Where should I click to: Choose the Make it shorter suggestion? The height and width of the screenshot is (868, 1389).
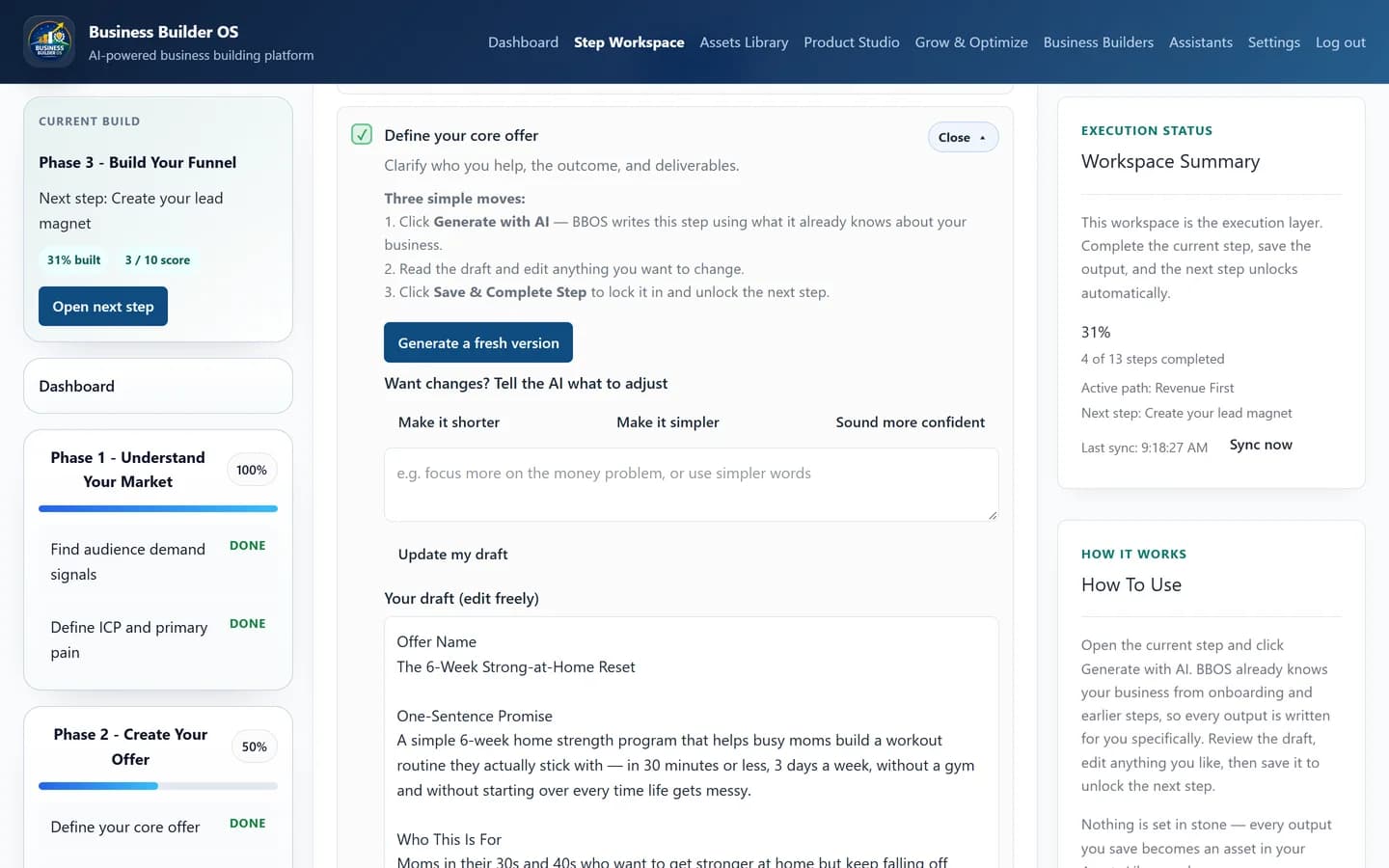[449, 422]
